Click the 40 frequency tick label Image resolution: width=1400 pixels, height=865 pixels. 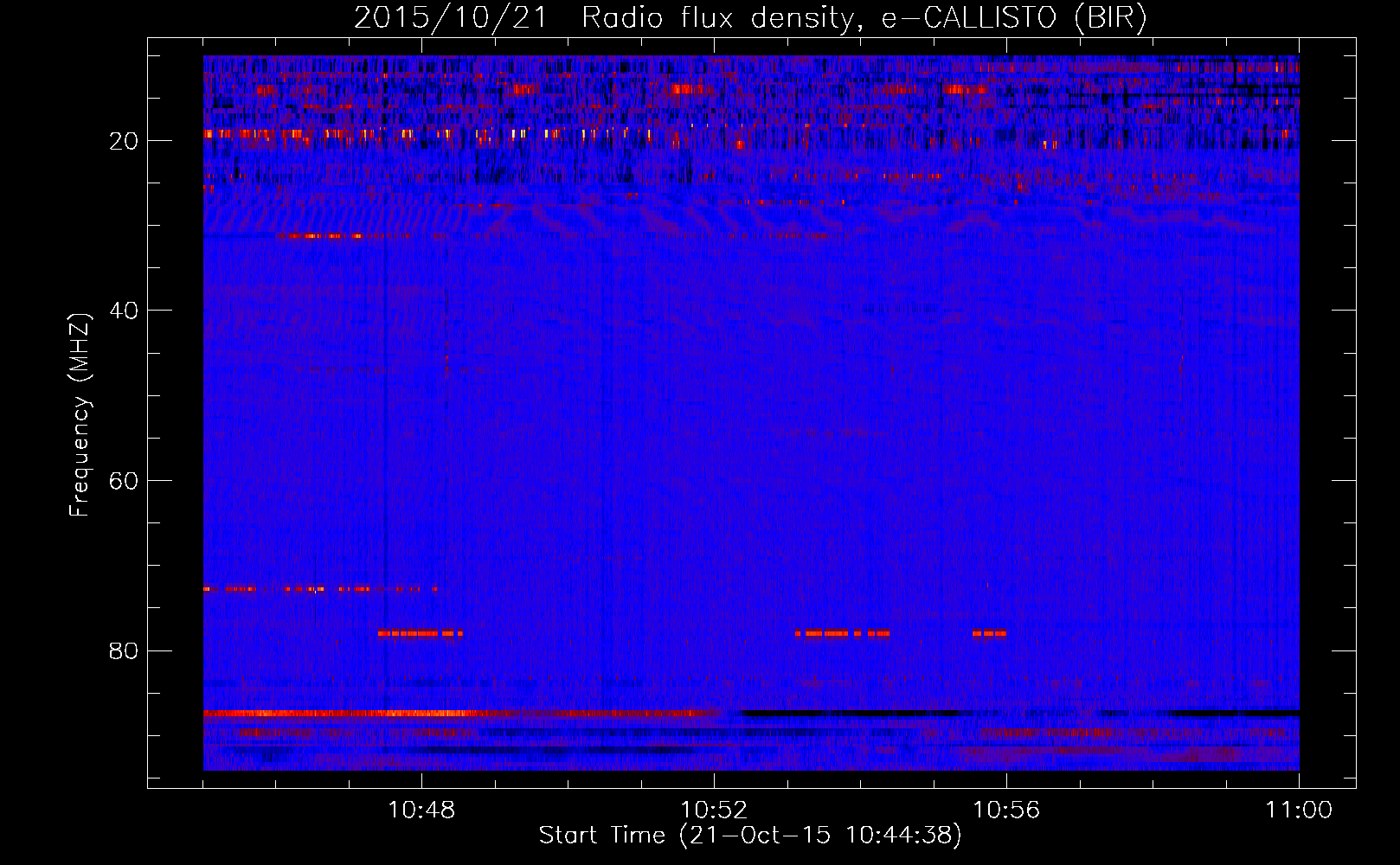(x=125, y=311)
